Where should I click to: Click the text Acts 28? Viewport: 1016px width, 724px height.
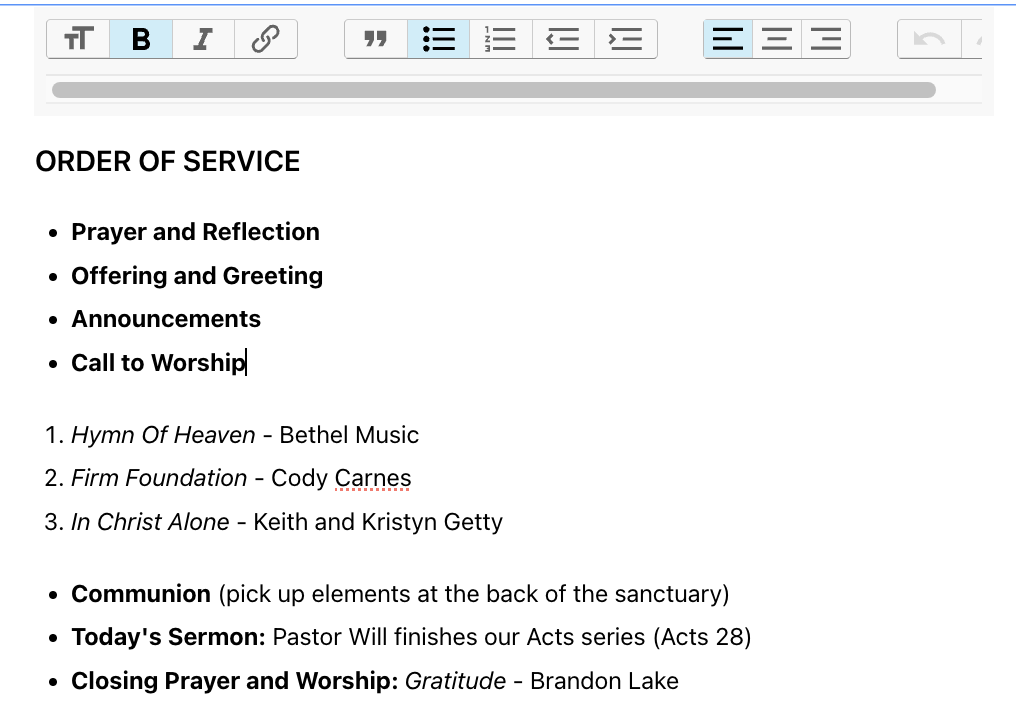click(x=702, y=637)
